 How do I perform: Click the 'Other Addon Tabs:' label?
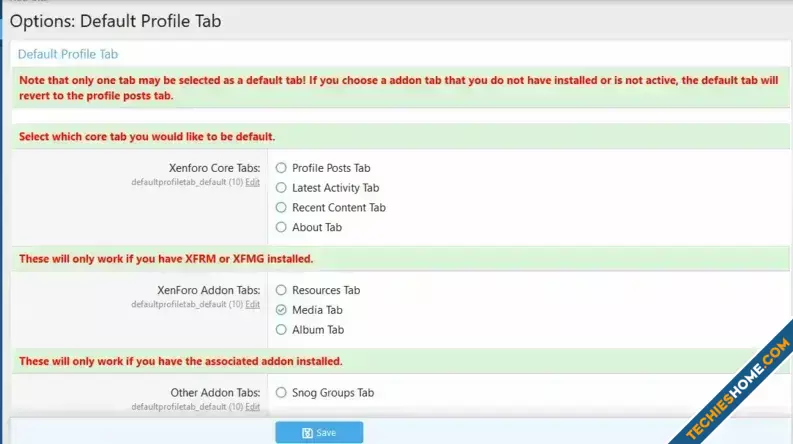[x=215, y=392]
